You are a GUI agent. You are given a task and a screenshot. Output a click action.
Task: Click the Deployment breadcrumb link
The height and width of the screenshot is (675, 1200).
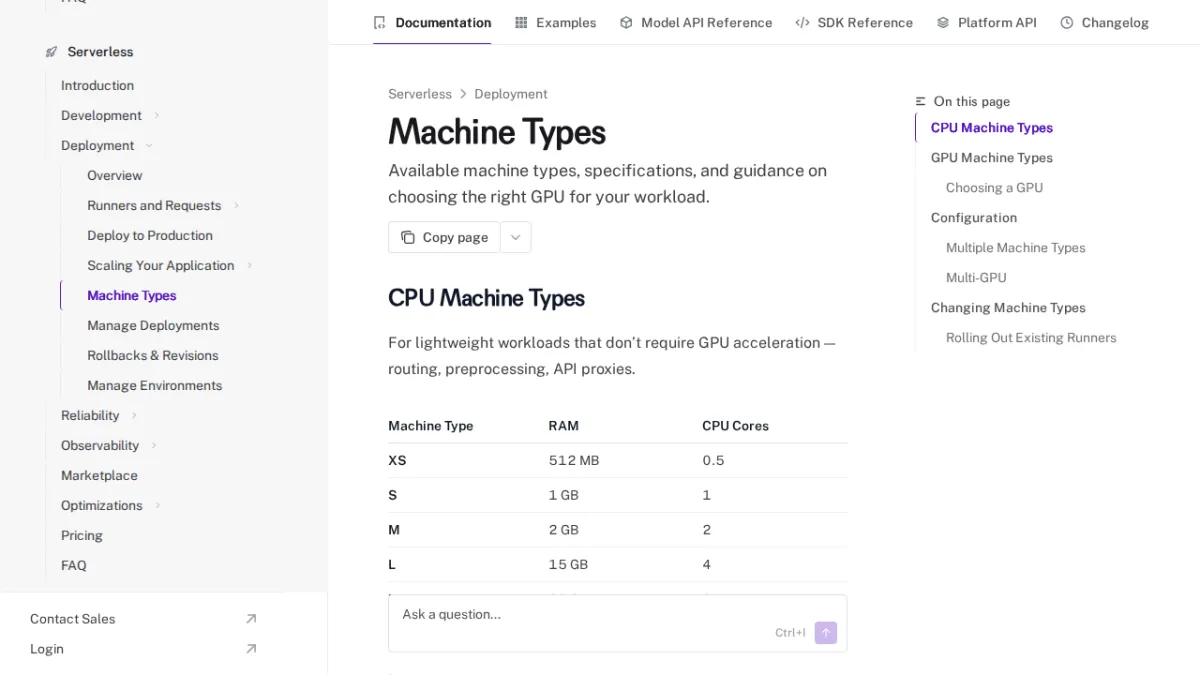(x=511, y=94)
